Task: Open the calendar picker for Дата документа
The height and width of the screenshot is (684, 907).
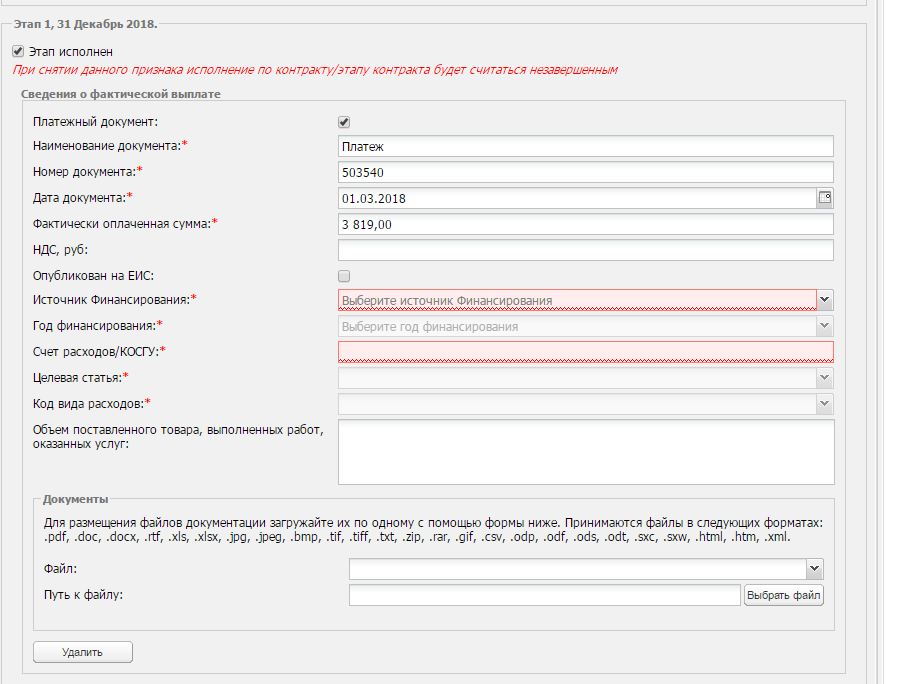Action: click(x=825, y=198)
